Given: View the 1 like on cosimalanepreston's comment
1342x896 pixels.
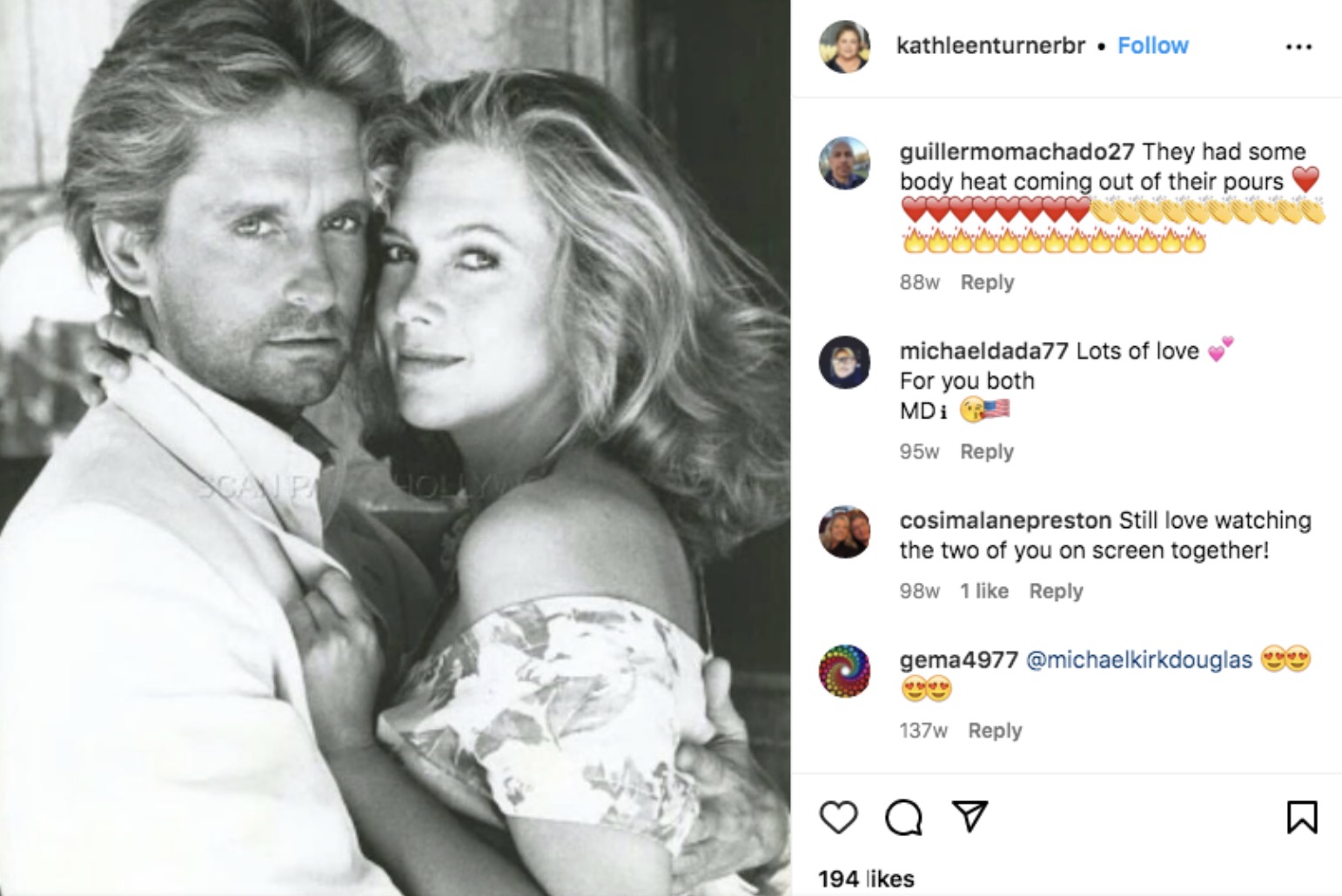Looking at the screenshot, I should 983,592.
